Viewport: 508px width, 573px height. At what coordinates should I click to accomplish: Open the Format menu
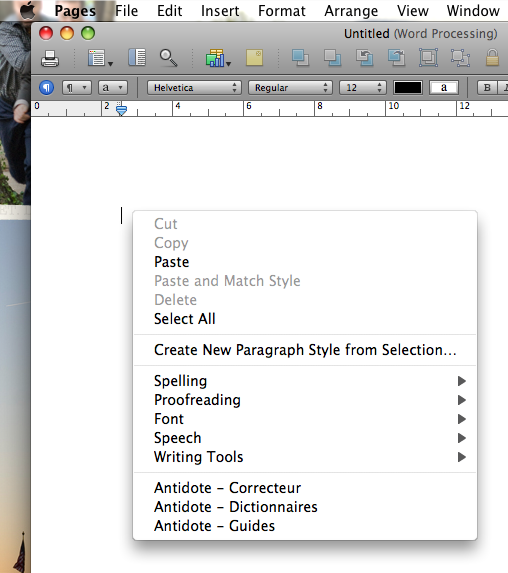282,11
